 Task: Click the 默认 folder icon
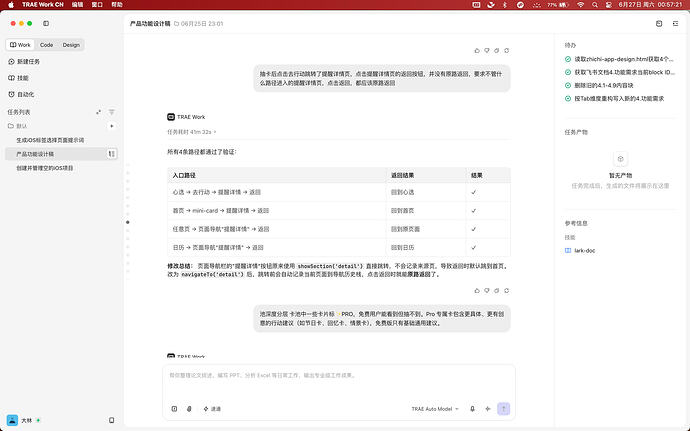[11, 126]
